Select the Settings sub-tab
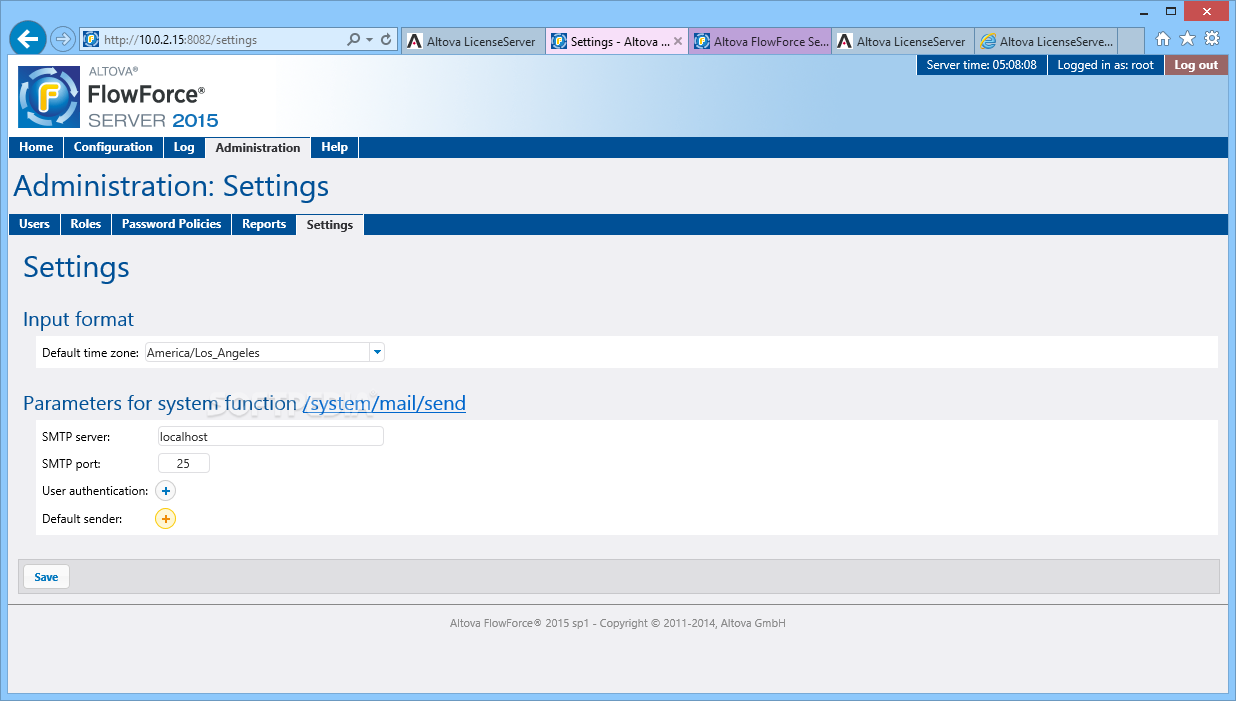The image size is (1236, 701). click(x=330, y=225)
